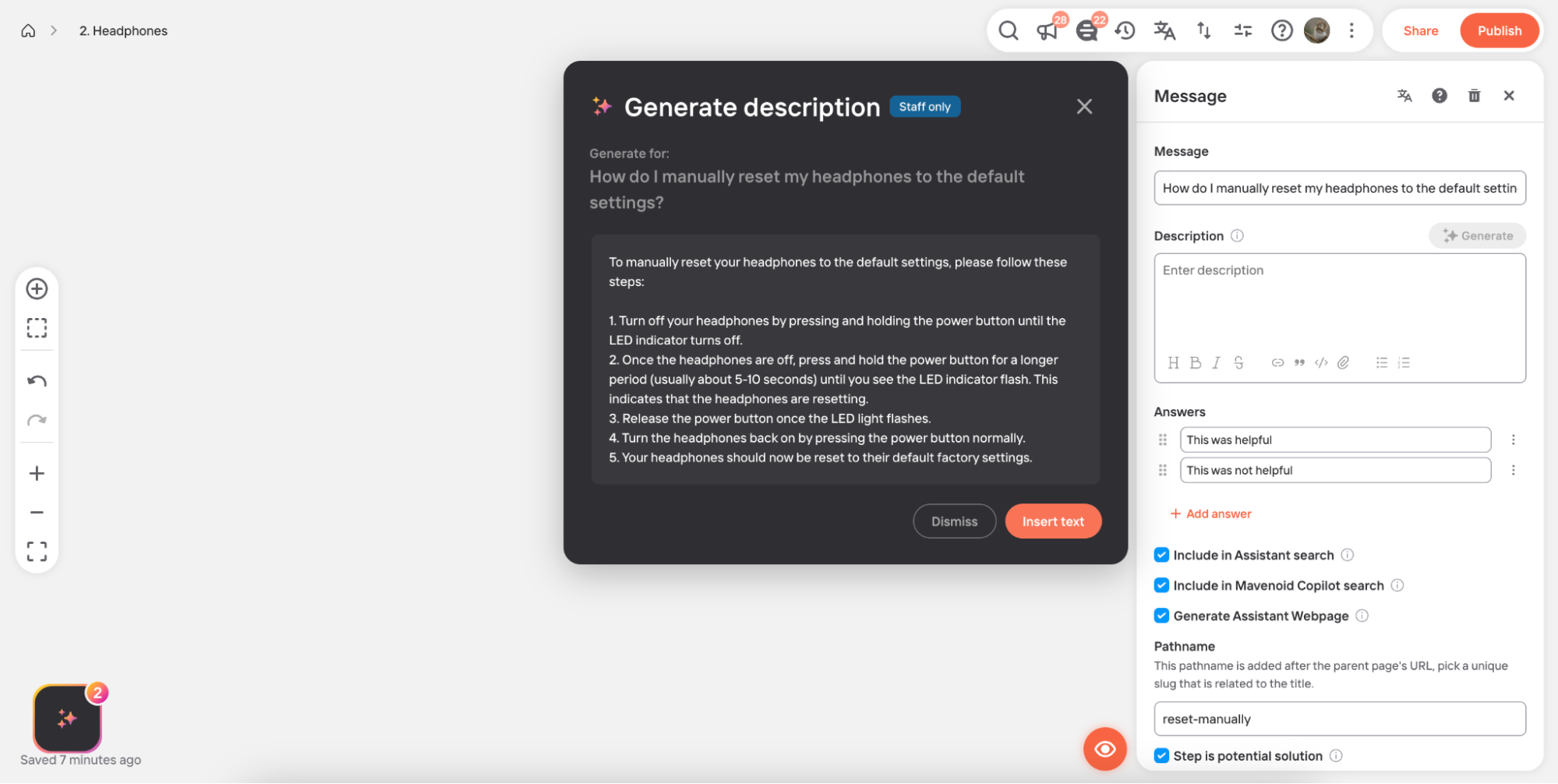Image resolution: width=1558 pixels, height=784 pixels.
Task: Open the '2. Headphones' breadcrumb item
Action: pos(123,30)
